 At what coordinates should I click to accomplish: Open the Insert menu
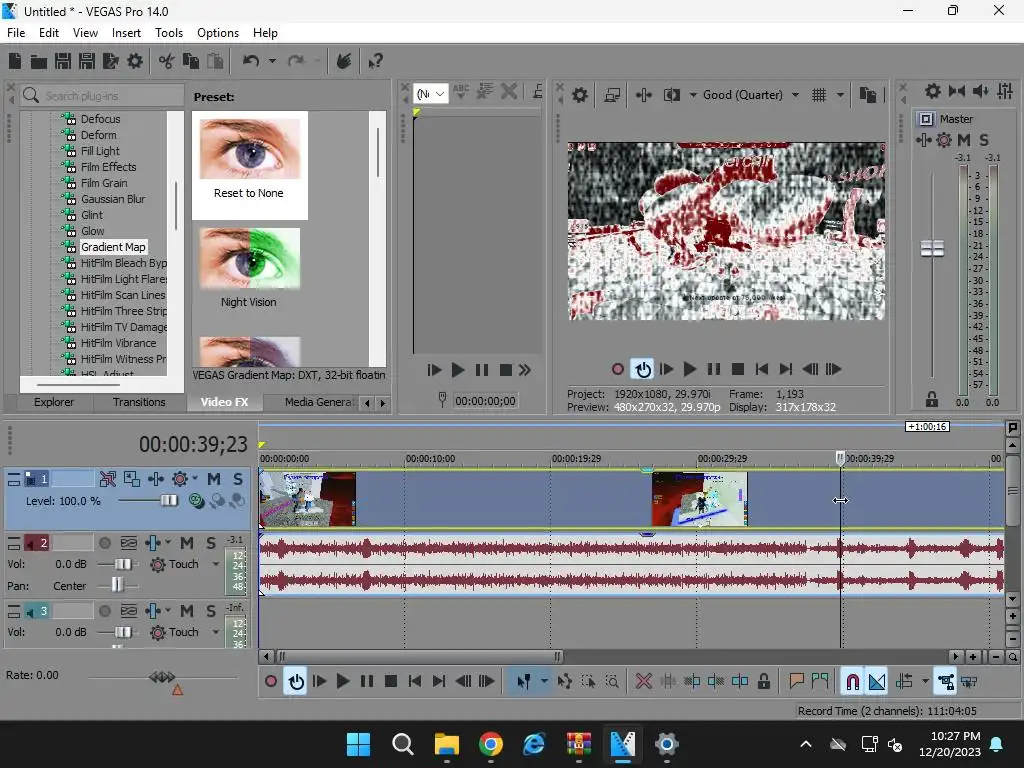(126, 33)
